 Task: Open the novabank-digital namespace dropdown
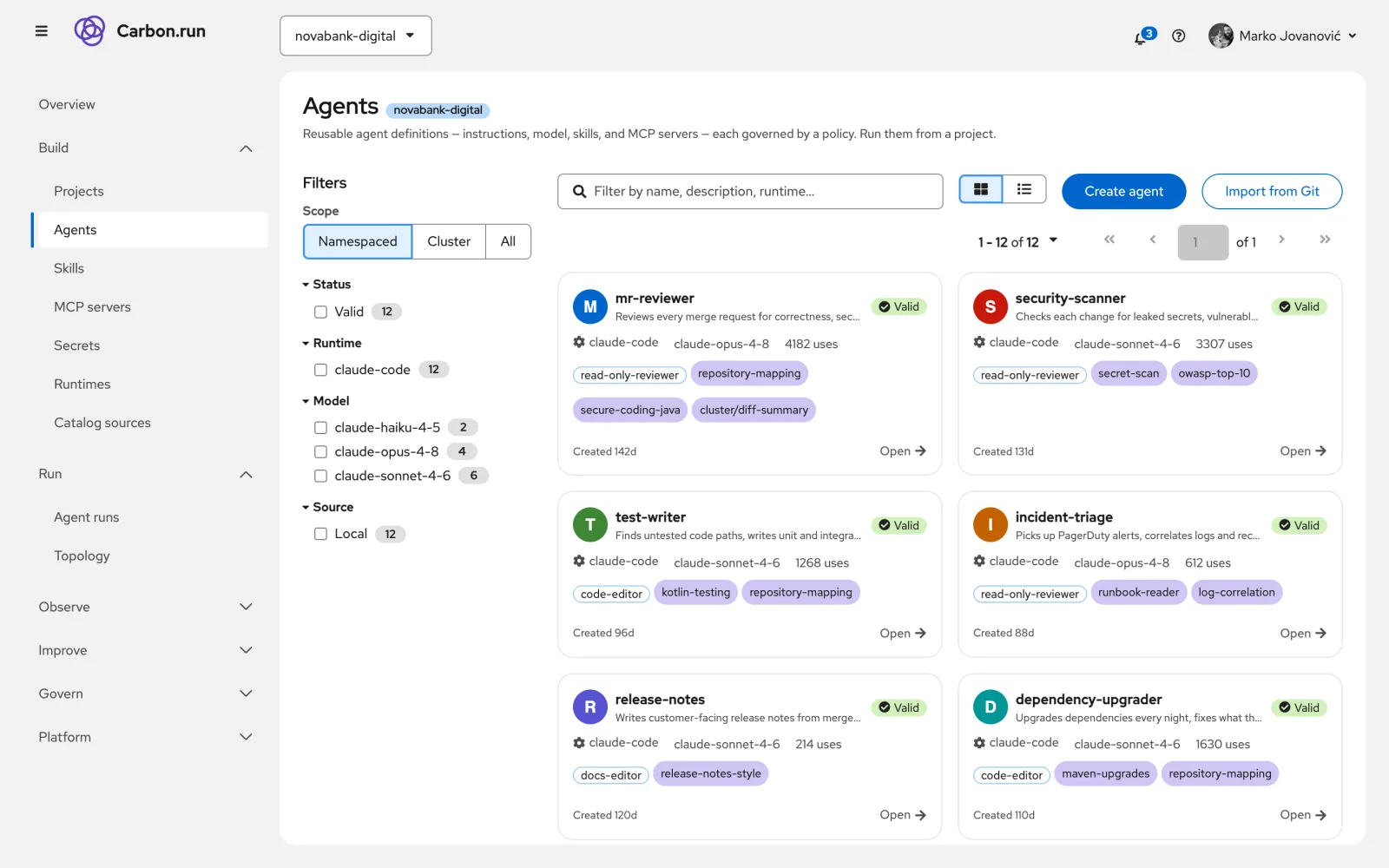355,36
